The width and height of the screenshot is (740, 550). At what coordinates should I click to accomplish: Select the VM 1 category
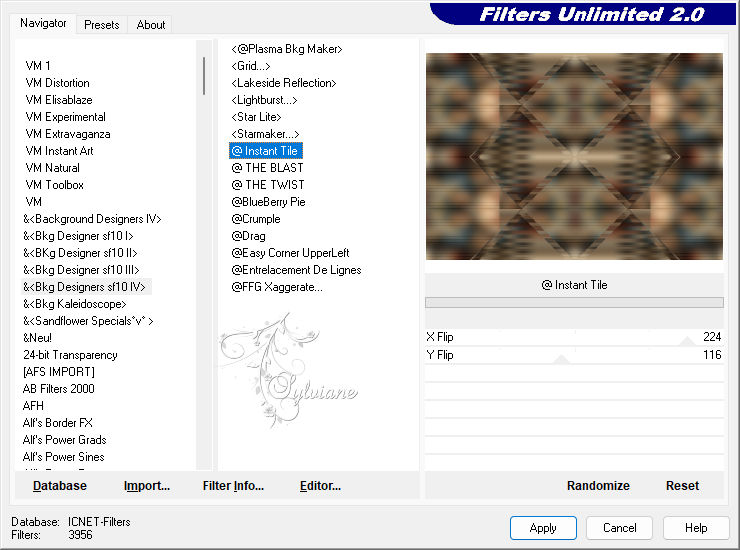click(38, 66)
